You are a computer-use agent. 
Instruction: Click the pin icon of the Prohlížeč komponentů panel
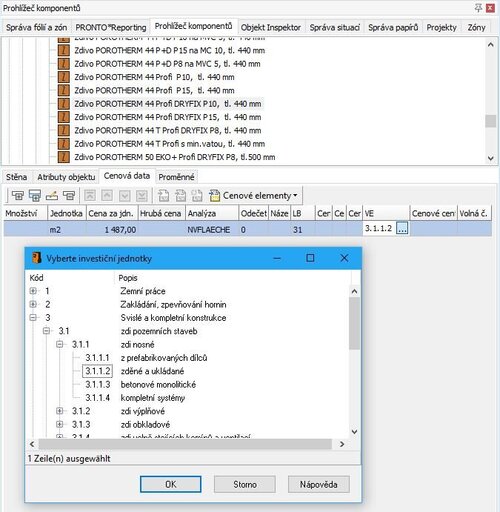pyautogui.click(x=478, y=8)
